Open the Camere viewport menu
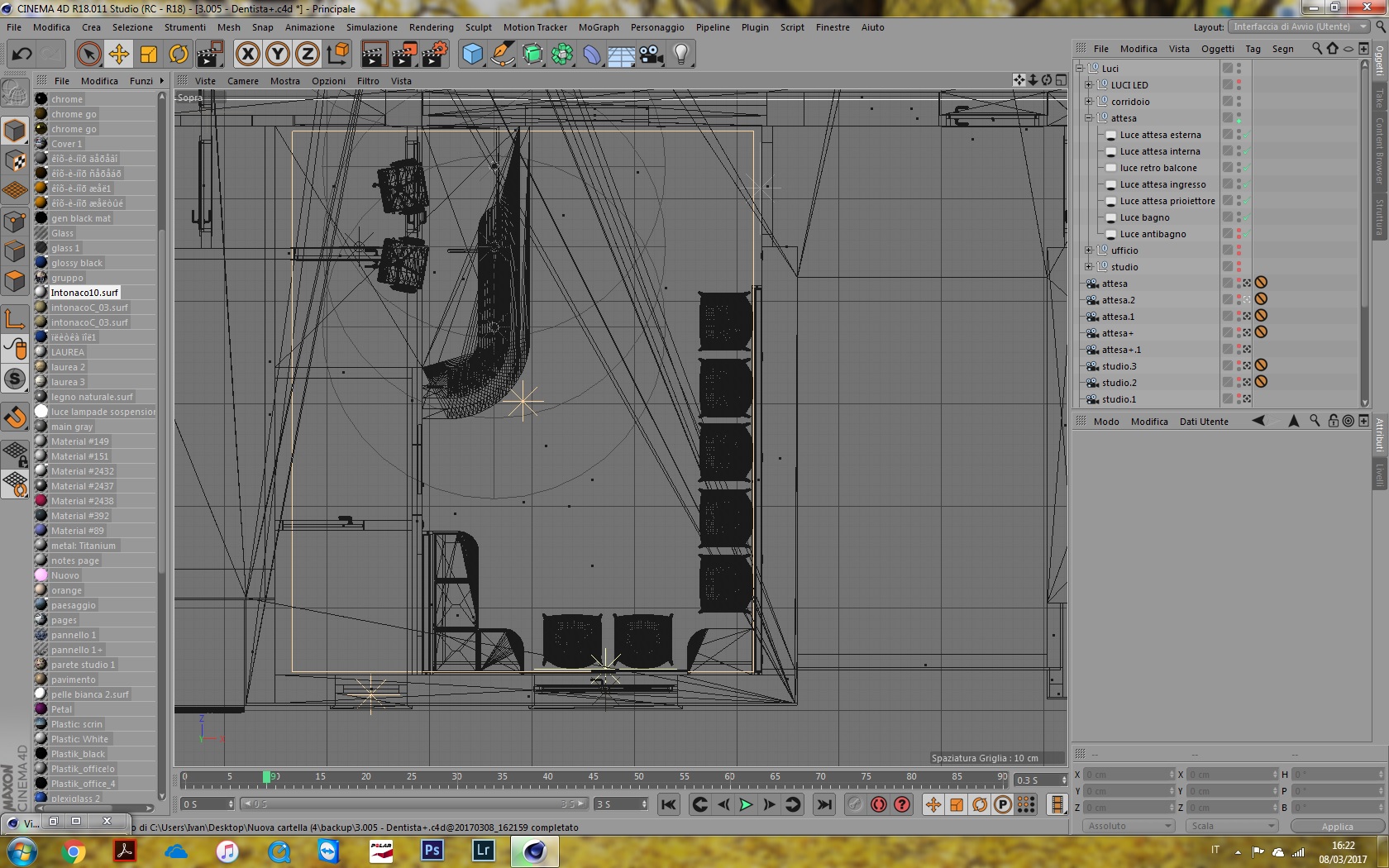1389x868 pixels. click(x=243, y=81)
